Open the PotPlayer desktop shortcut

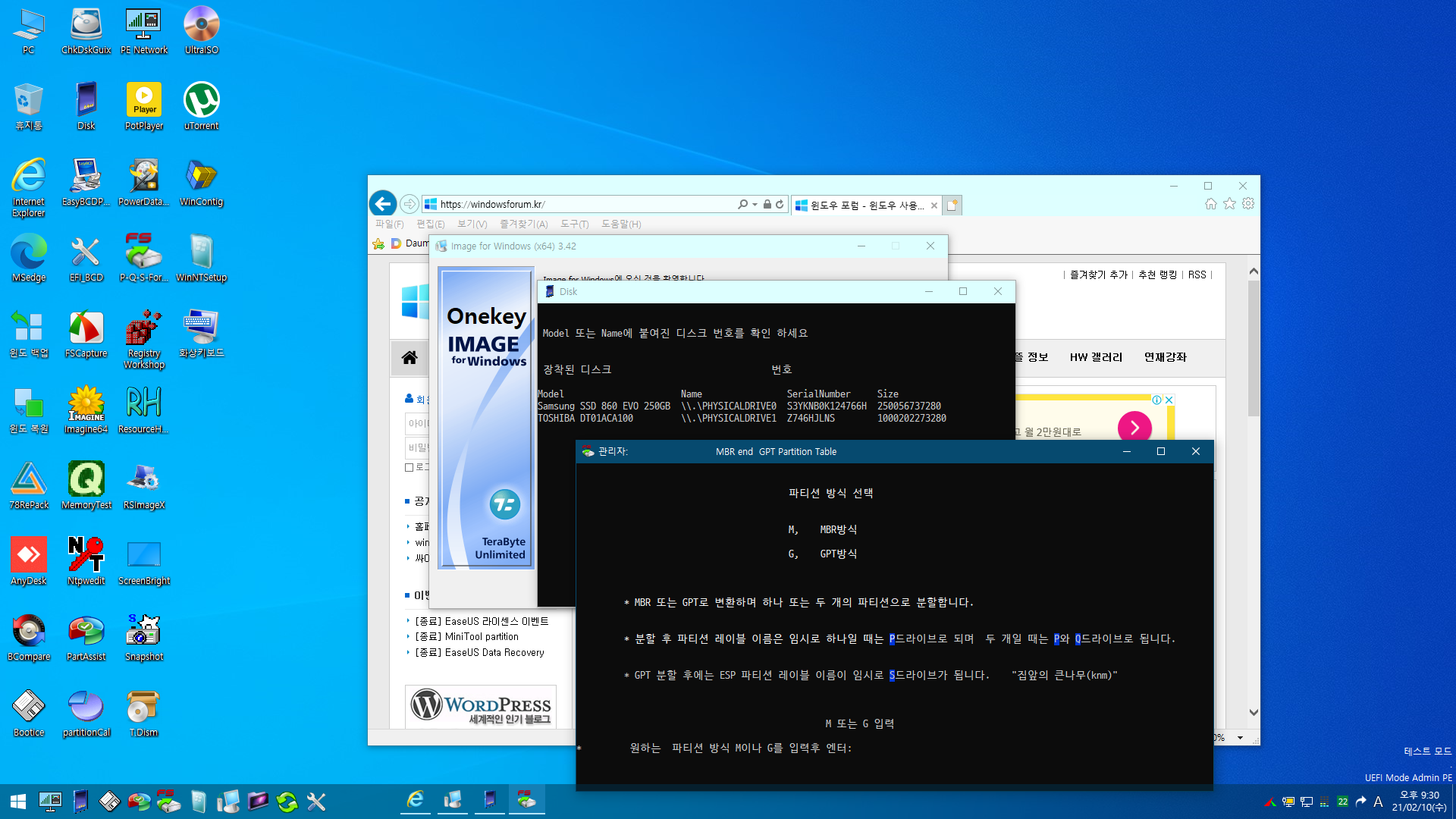[x=143, y=106]
